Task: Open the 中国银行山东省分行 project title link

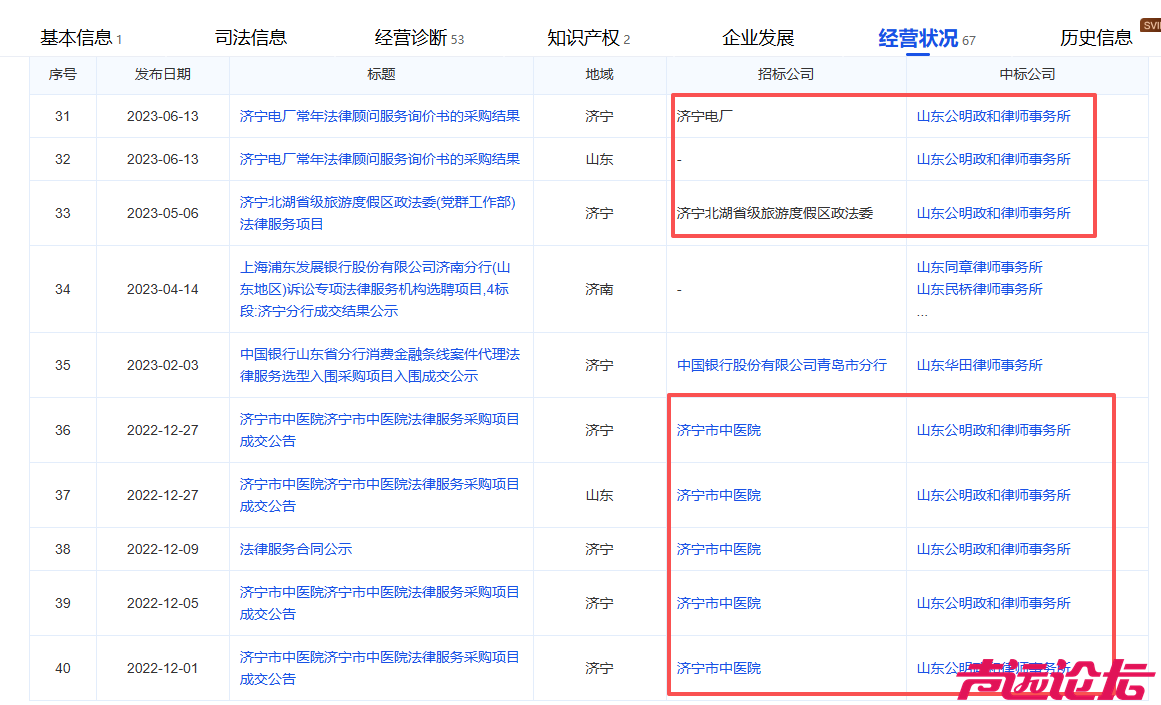Action: click(380, 365)
